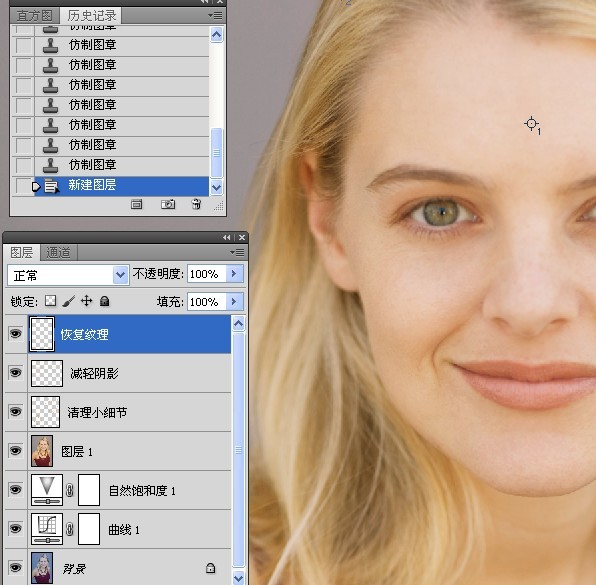596x585 pixels.
Task: Select the 新建图层 history state
Action: [x=122, y=186]
